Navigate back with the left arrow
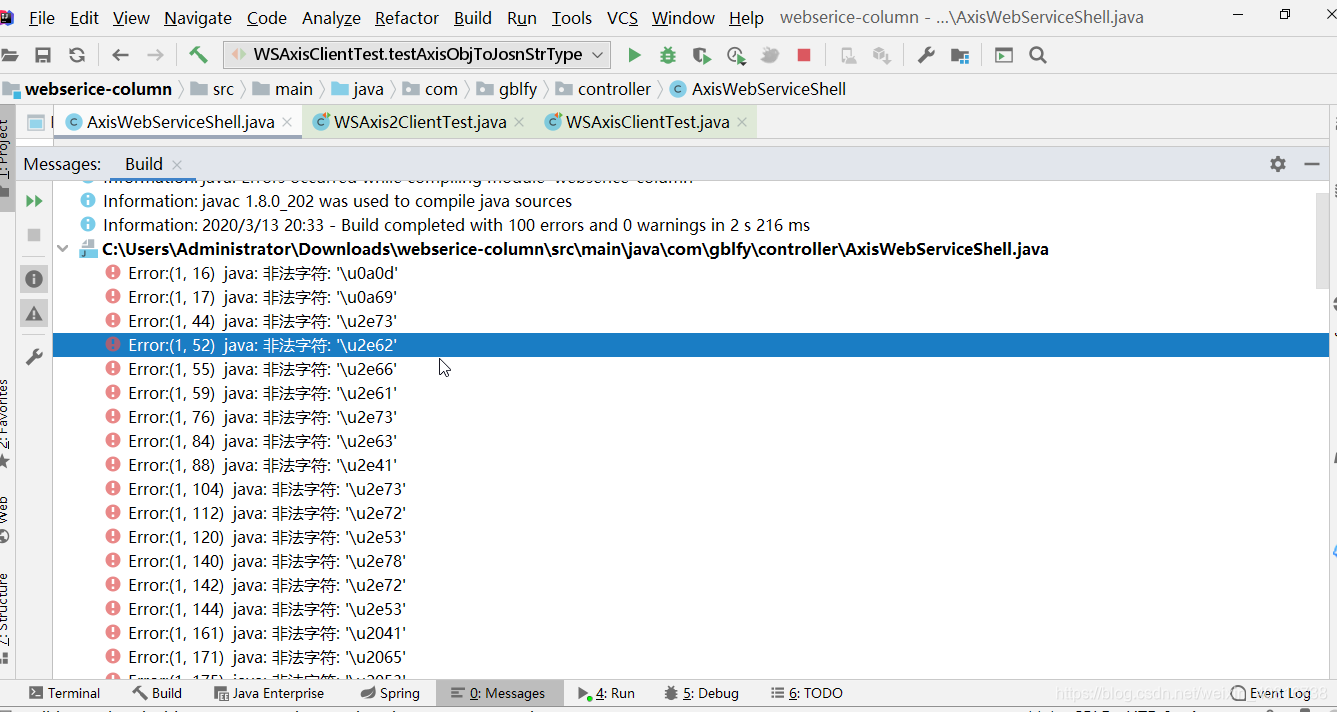Screen dimensions: 1337x712 121,55
